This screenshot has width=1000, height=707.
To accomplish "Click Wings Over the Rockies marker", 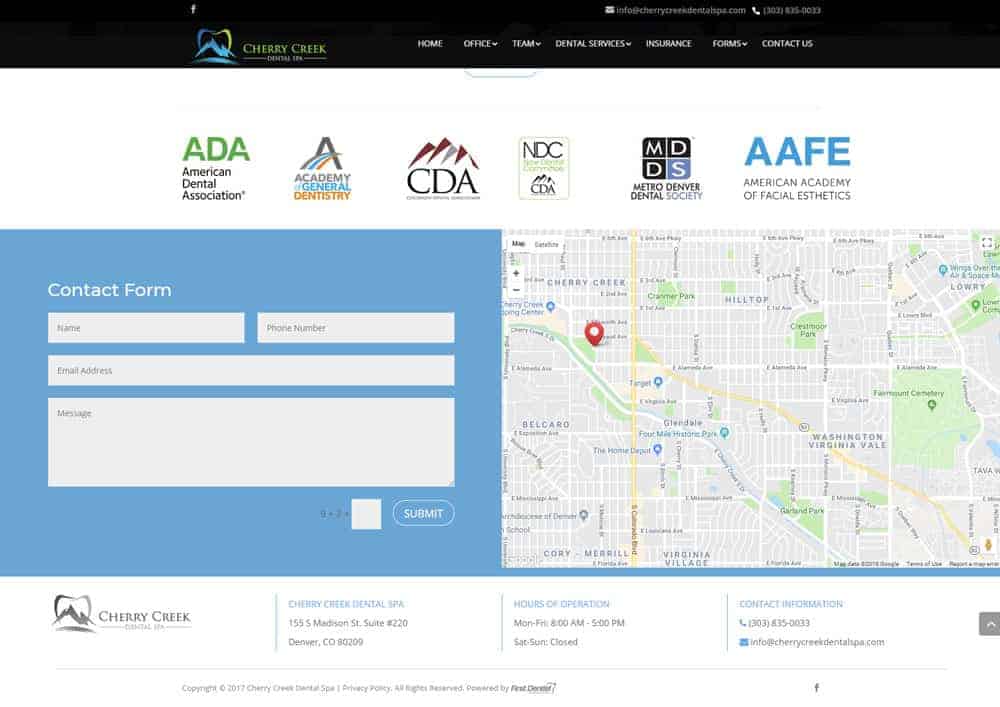I will tap(943, 270).
